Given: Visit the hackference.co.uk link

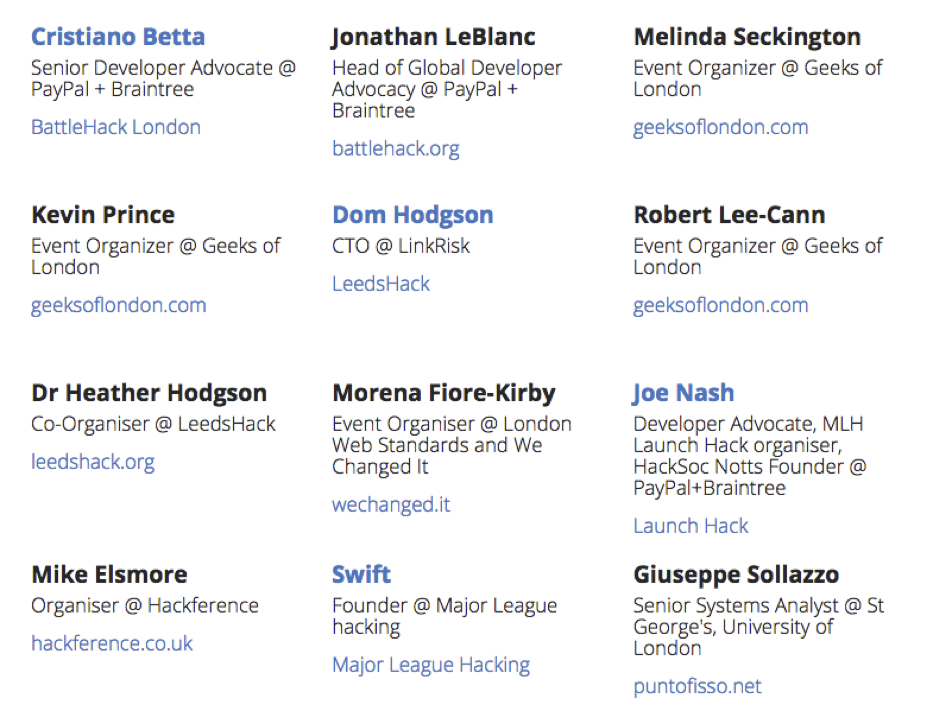Looking at the screenshot, I should point(112,644).
